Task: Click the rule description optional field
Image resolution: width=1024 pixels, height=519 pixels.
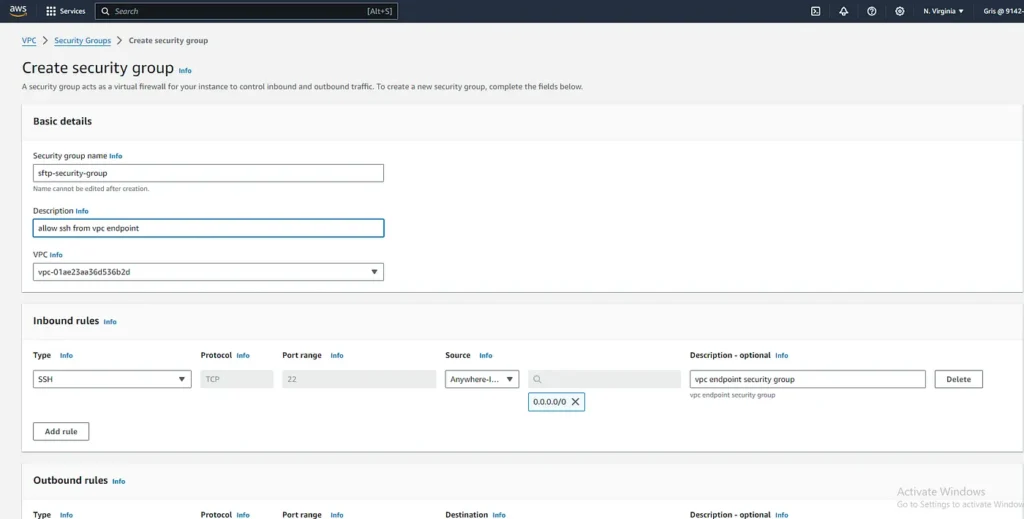Action: pyautogui.click(x=807, y=379)
